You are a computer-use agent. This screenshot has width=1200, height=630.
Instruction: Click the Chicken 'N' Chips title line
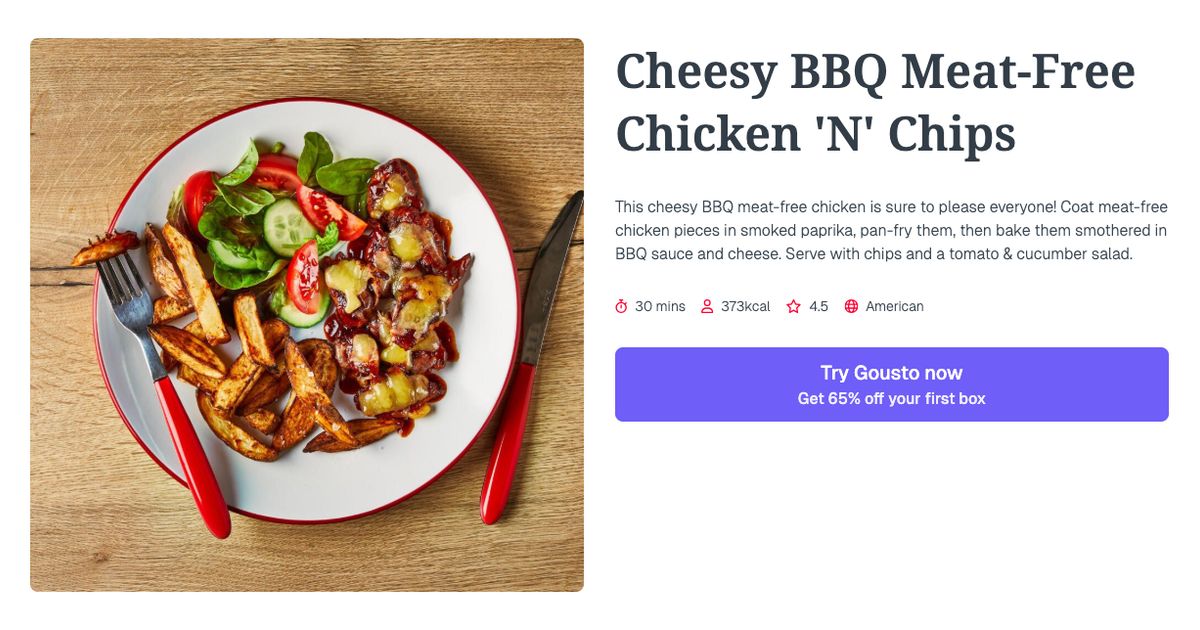815,132
